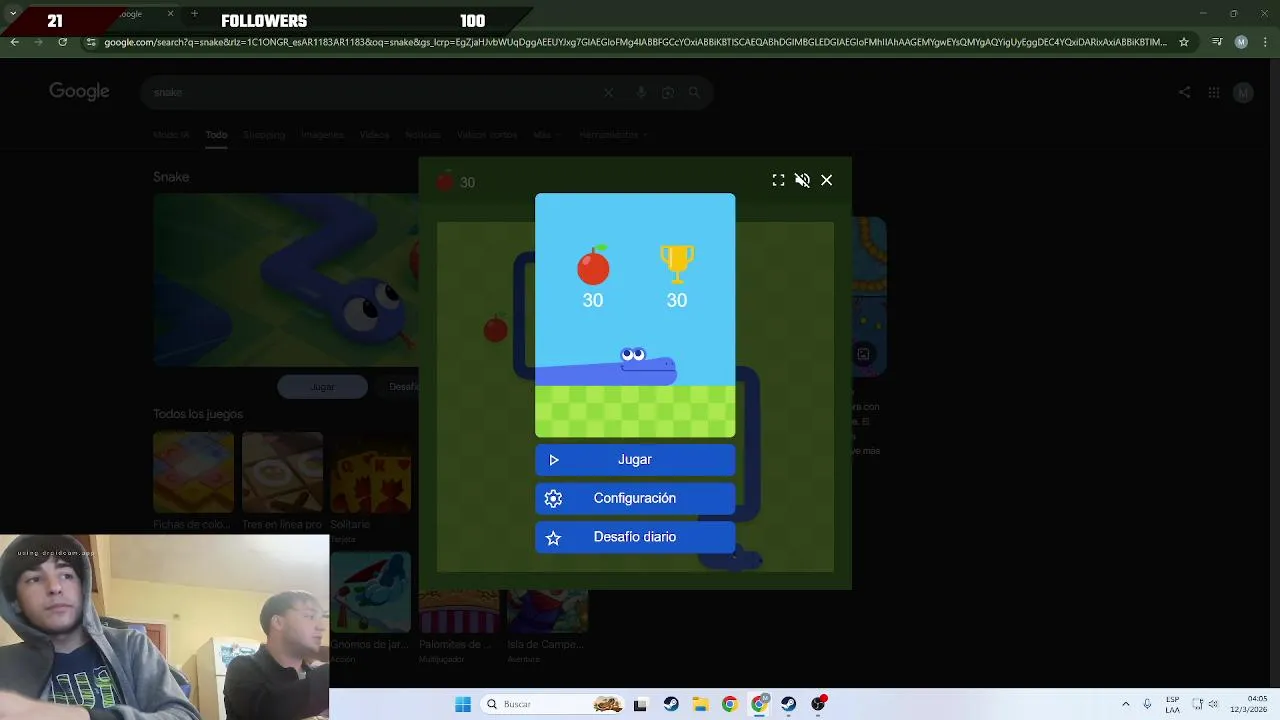1280x720 pixels.
Task: Open the Snake preview image
Action: click(286, 280)
